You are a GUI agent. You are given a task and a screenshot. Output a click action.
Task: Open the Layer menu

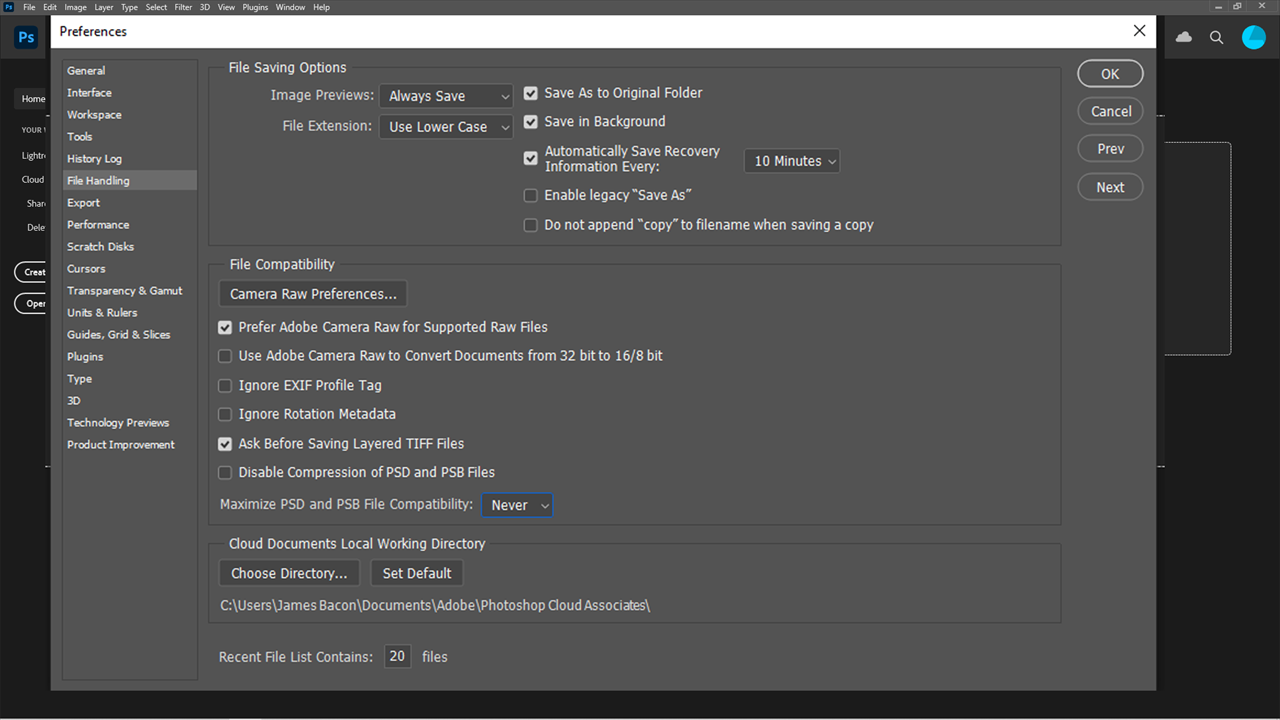[x=104, y=7]
